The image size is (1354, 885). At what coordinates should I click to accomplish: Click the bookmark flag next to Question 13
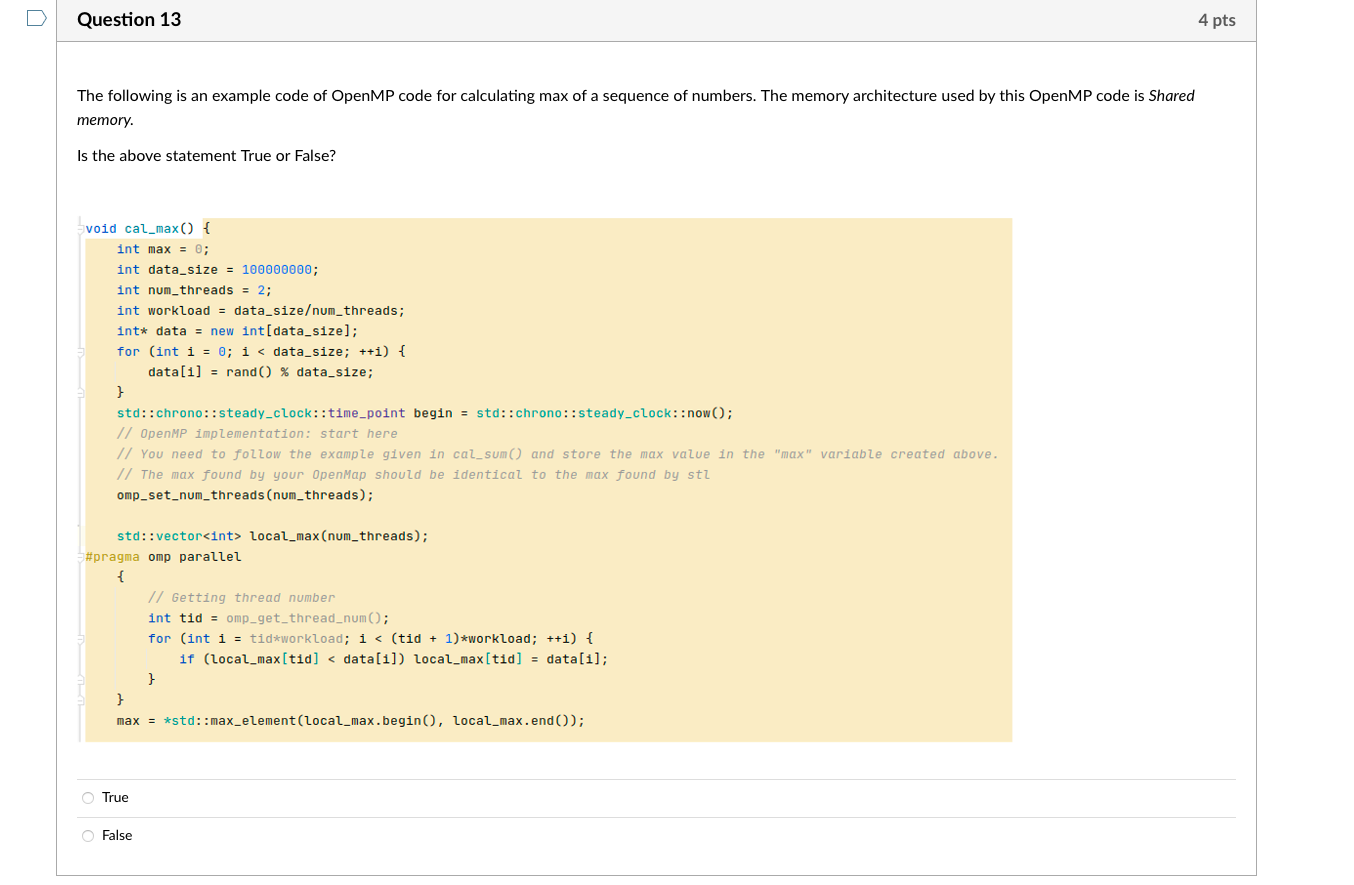click(36, 17)
